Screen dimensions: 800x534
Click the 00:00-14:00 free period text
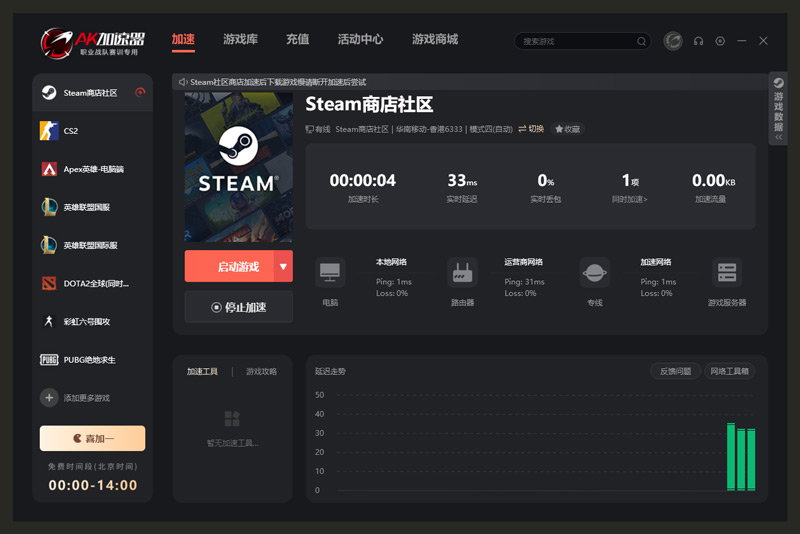(93, 485)
